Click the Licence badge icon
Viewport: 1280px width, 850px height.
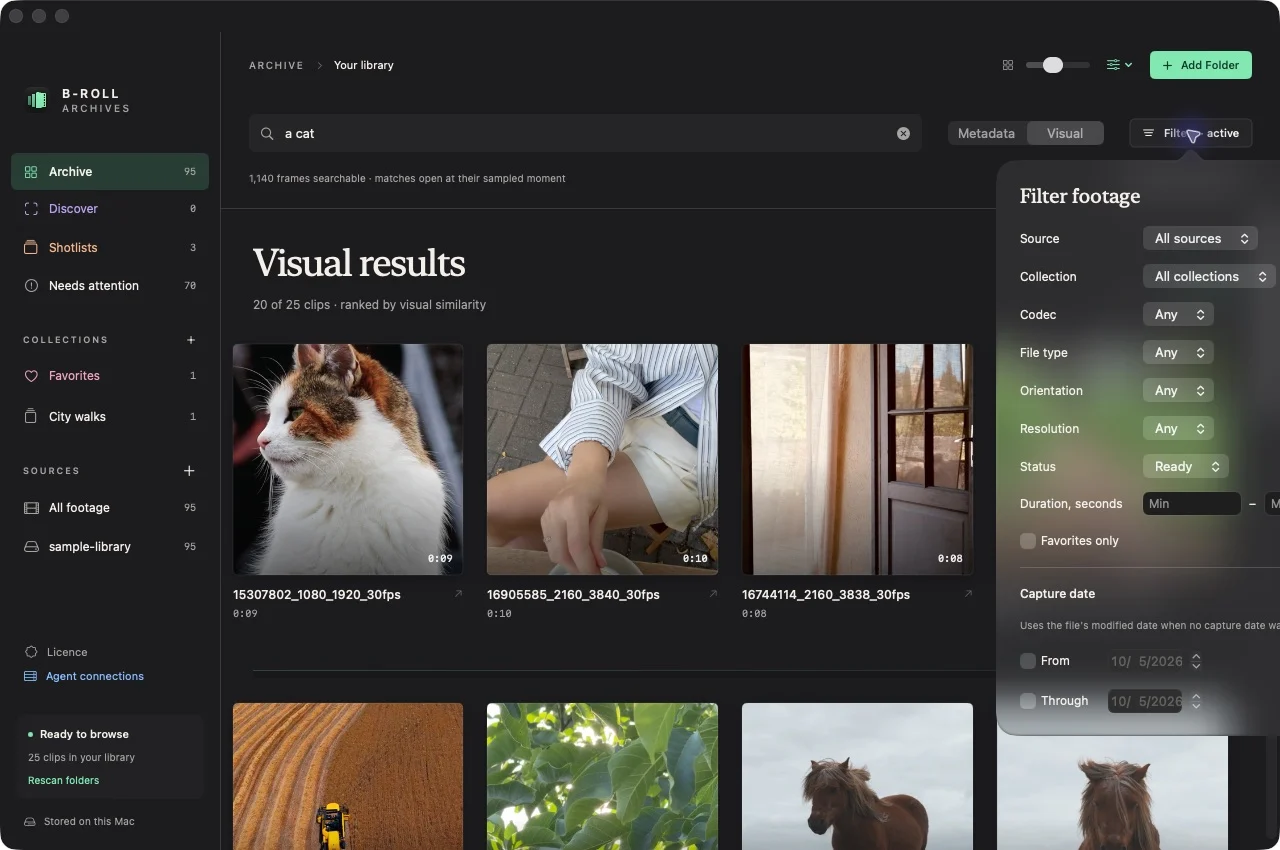pos(31,652)
